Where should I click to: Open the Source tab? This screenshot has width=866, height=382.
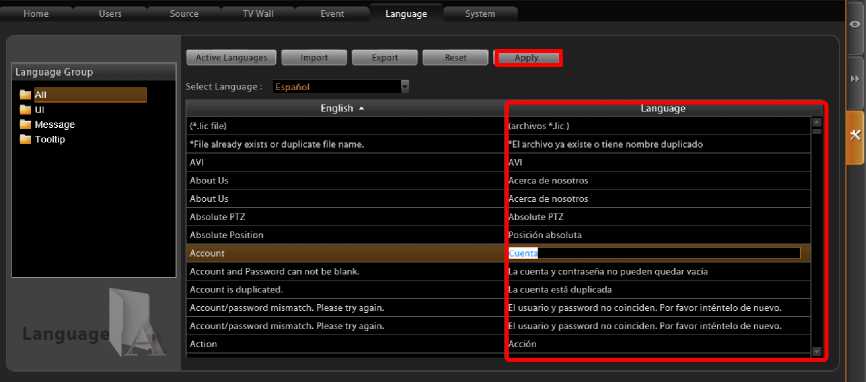point(184,14)
